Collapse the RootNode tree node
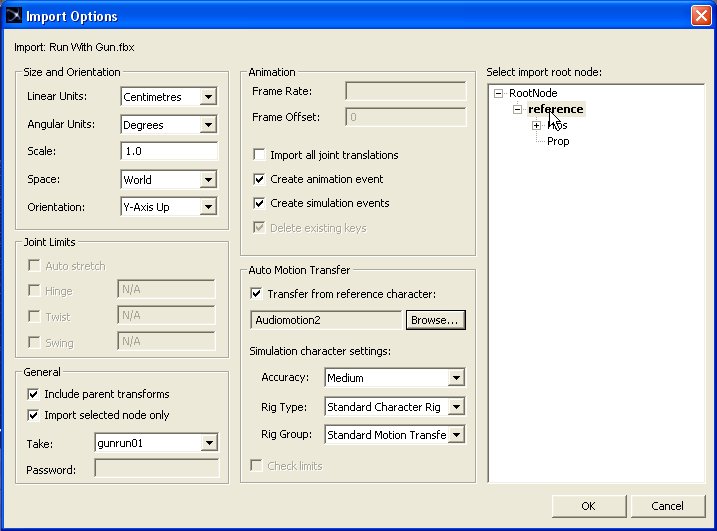The image size is (717, 531). pyautogui.click(x=498, y=93)
